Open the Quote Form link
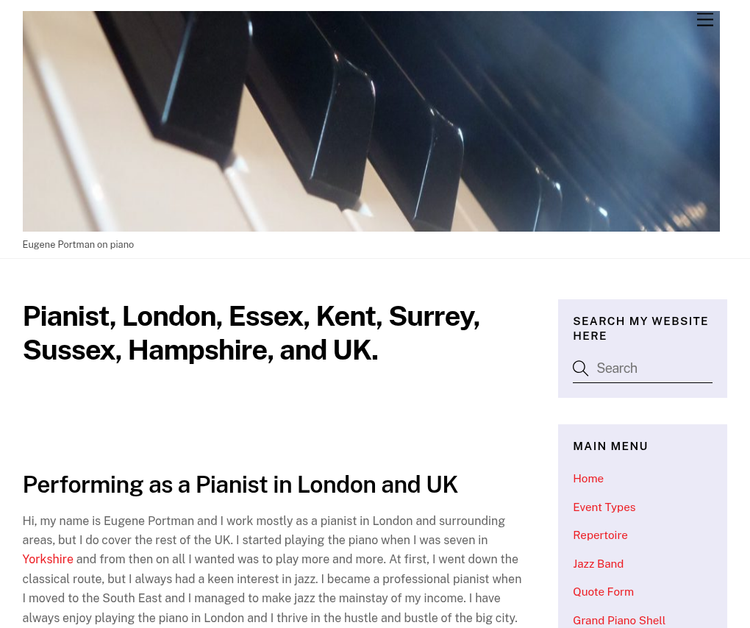 603,592
